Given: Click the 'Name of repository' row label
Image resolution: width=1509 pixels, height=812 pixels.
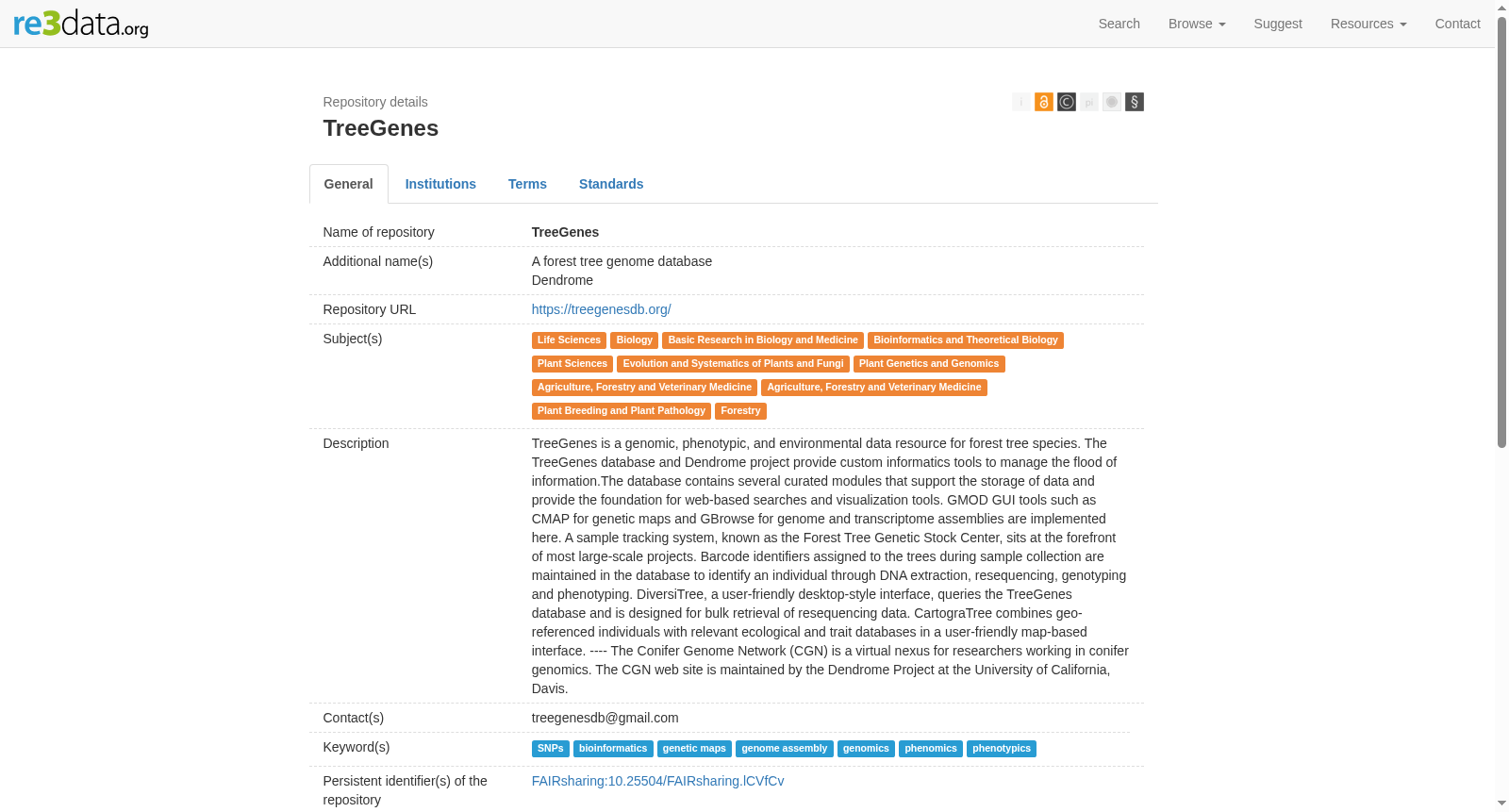Looking at the screenshot, I should pos(379,232).
